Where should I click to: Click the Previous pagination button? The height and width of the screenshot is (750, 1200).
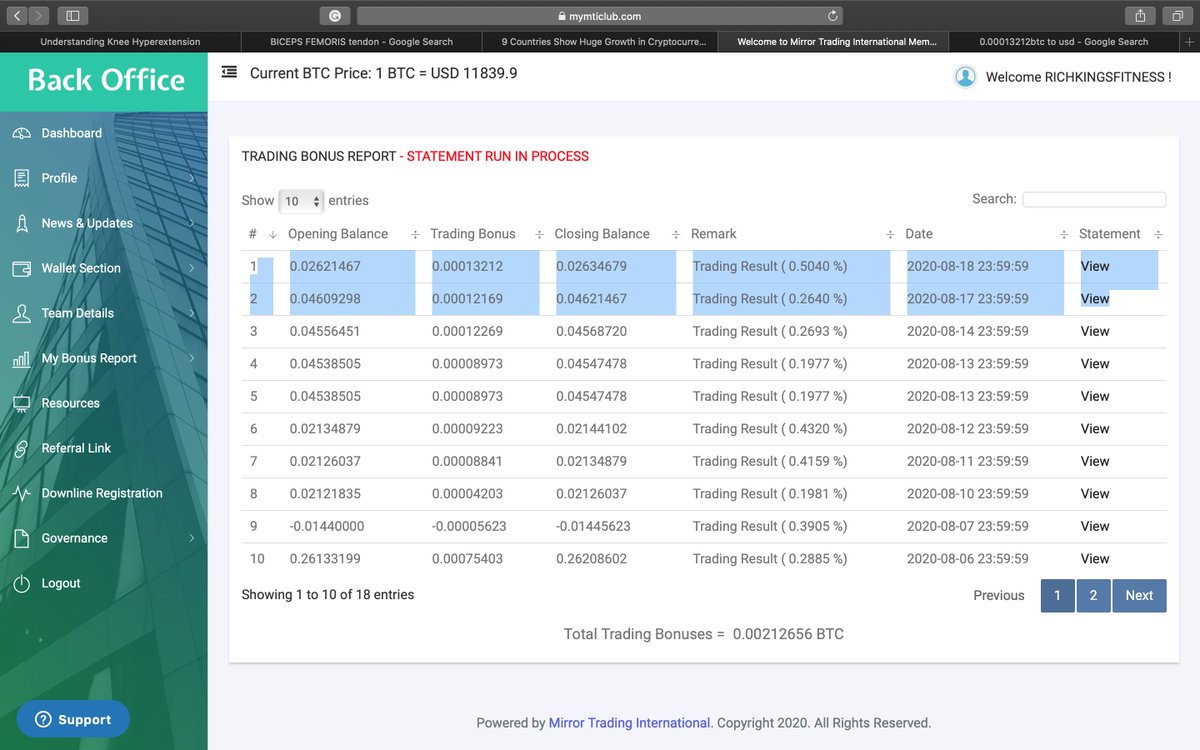coord(999,595)
